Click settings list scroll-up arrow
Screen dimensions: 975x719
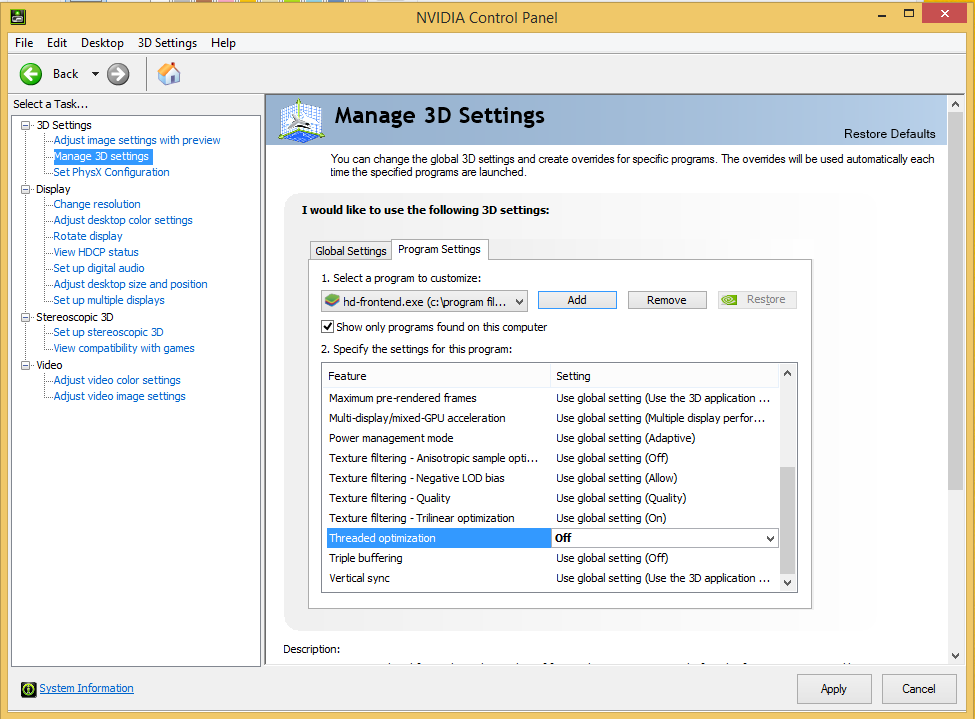pos(788,373)
